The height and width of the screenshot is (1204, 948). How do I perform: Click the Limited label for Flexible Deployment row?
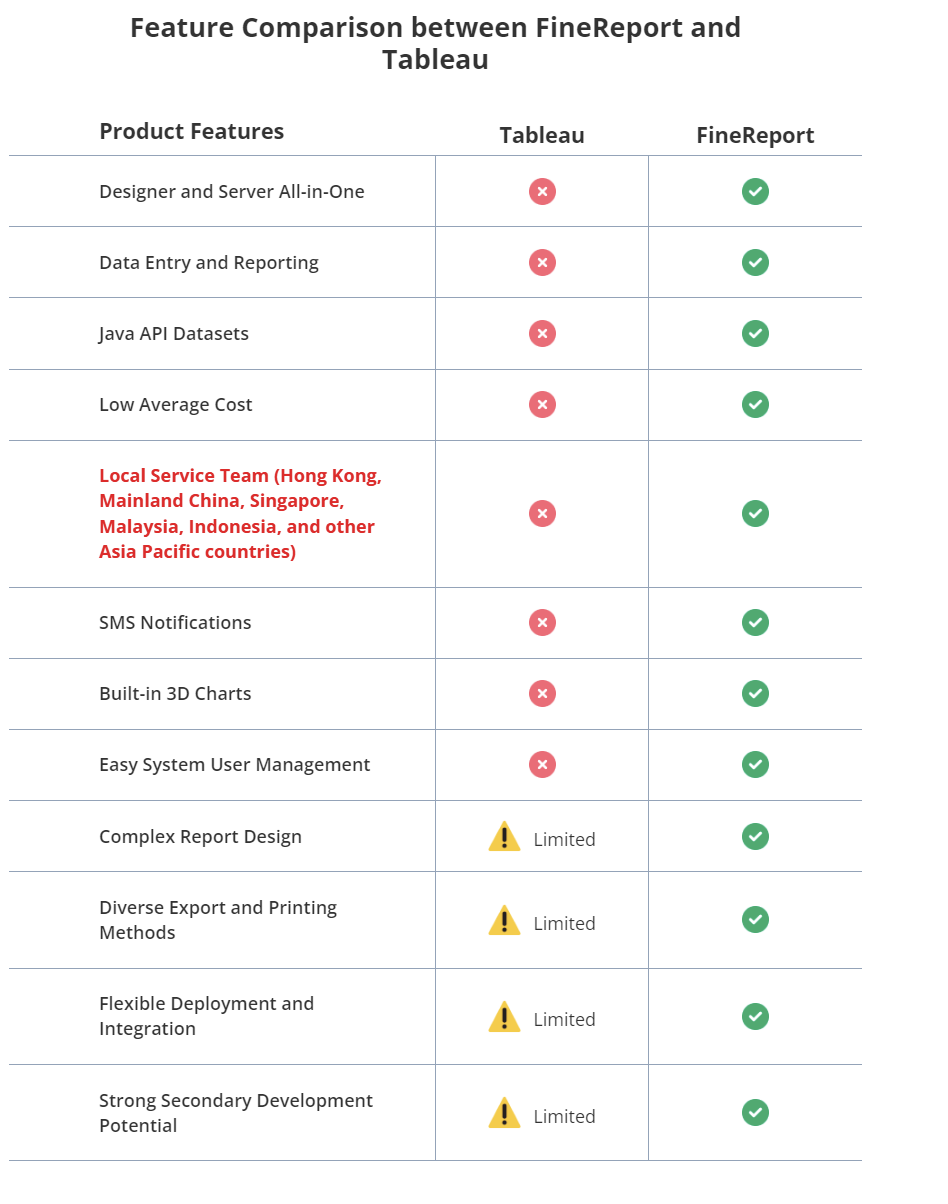tap(564, 1020)
